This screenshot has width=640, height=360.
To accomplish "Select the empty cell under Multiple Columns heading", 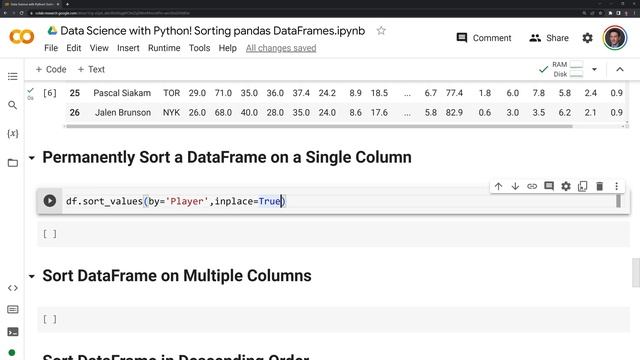I will tap(333, 319).
